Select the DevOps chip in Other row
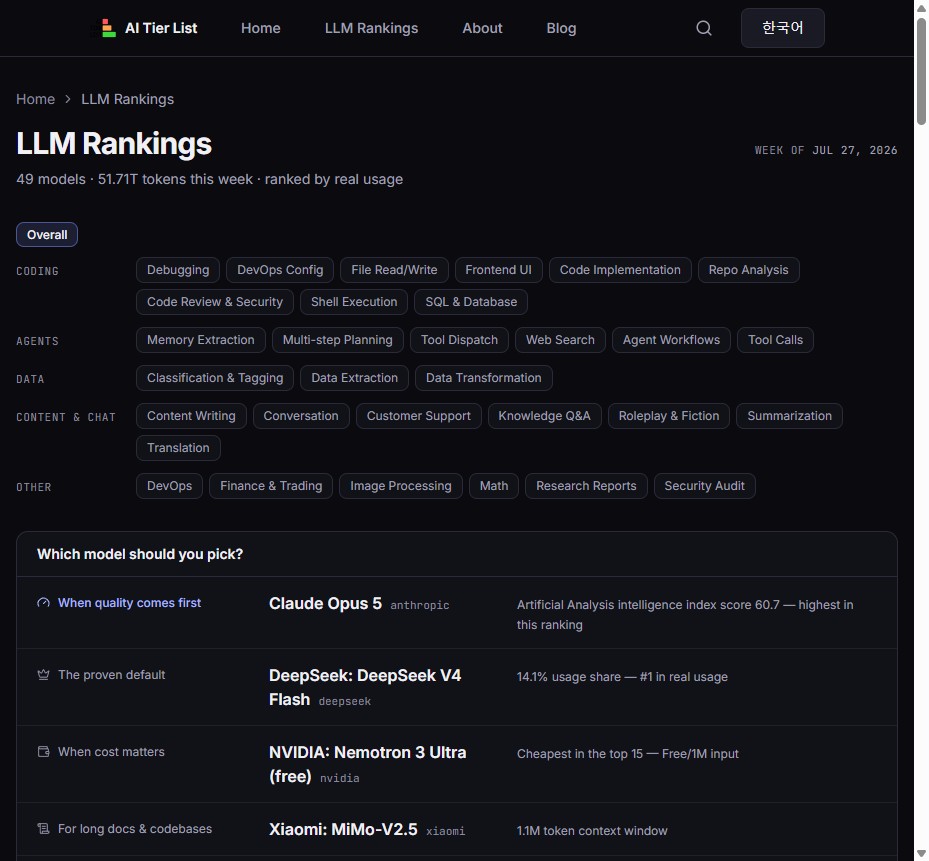 tap(169, 486)
